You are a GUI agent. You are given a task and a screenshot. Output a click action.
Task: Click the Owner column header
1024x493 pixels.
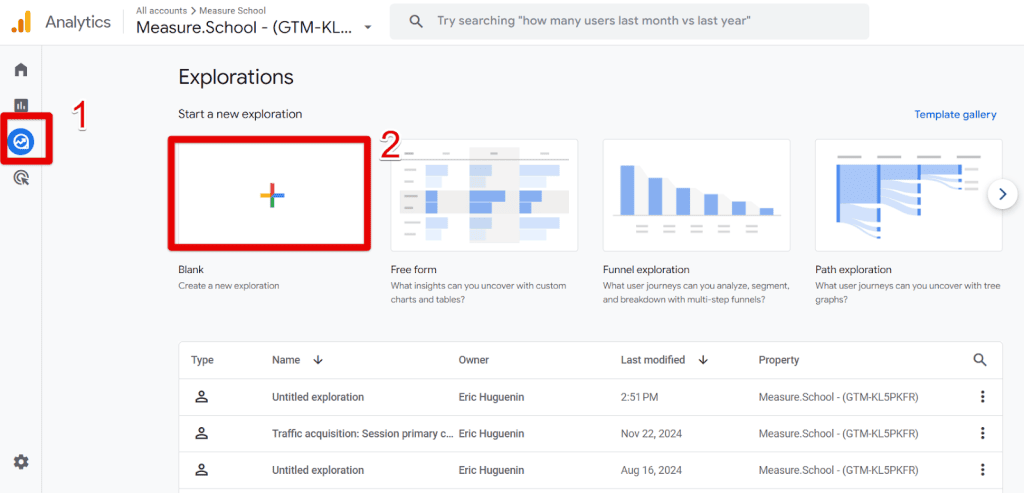pyautogui.click(x=473, y=360)
